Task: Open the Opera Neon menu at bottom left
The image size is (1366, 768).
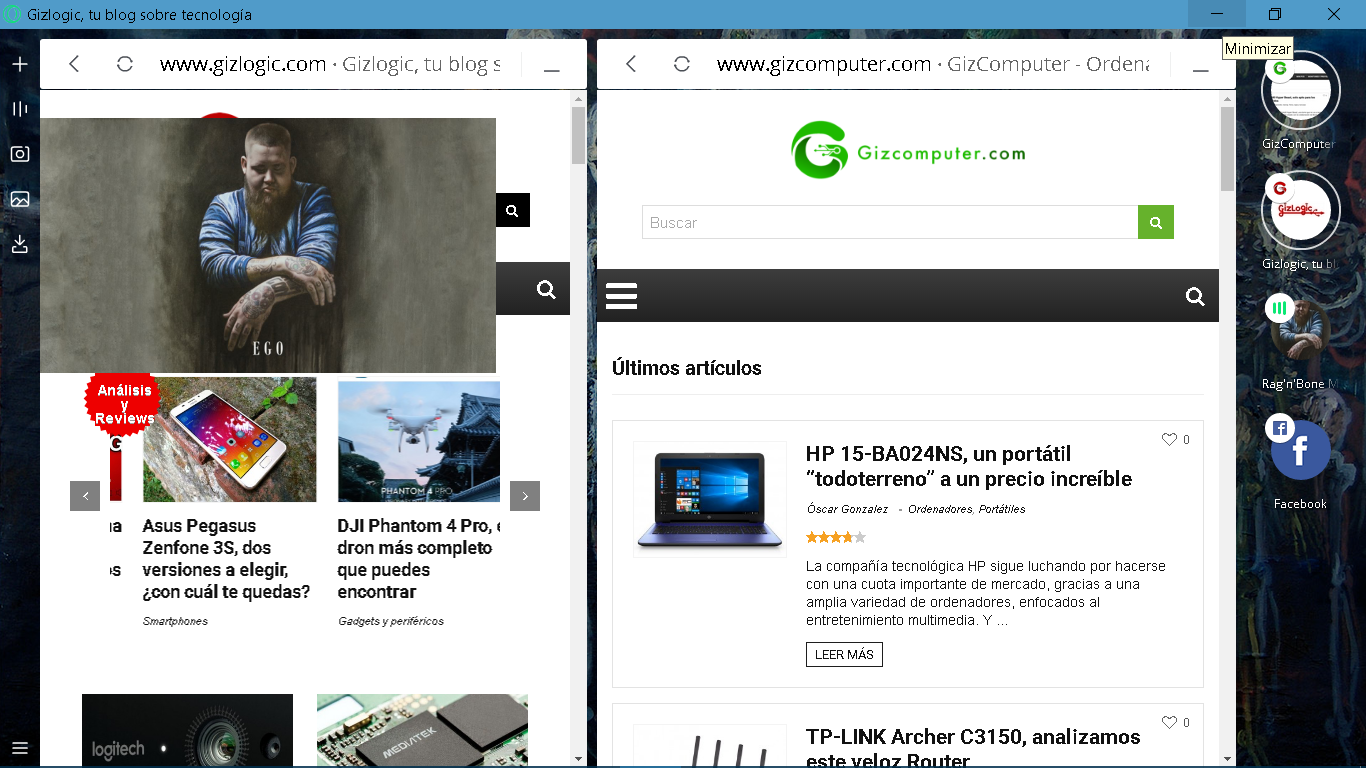Action: [x=20, y=747]
